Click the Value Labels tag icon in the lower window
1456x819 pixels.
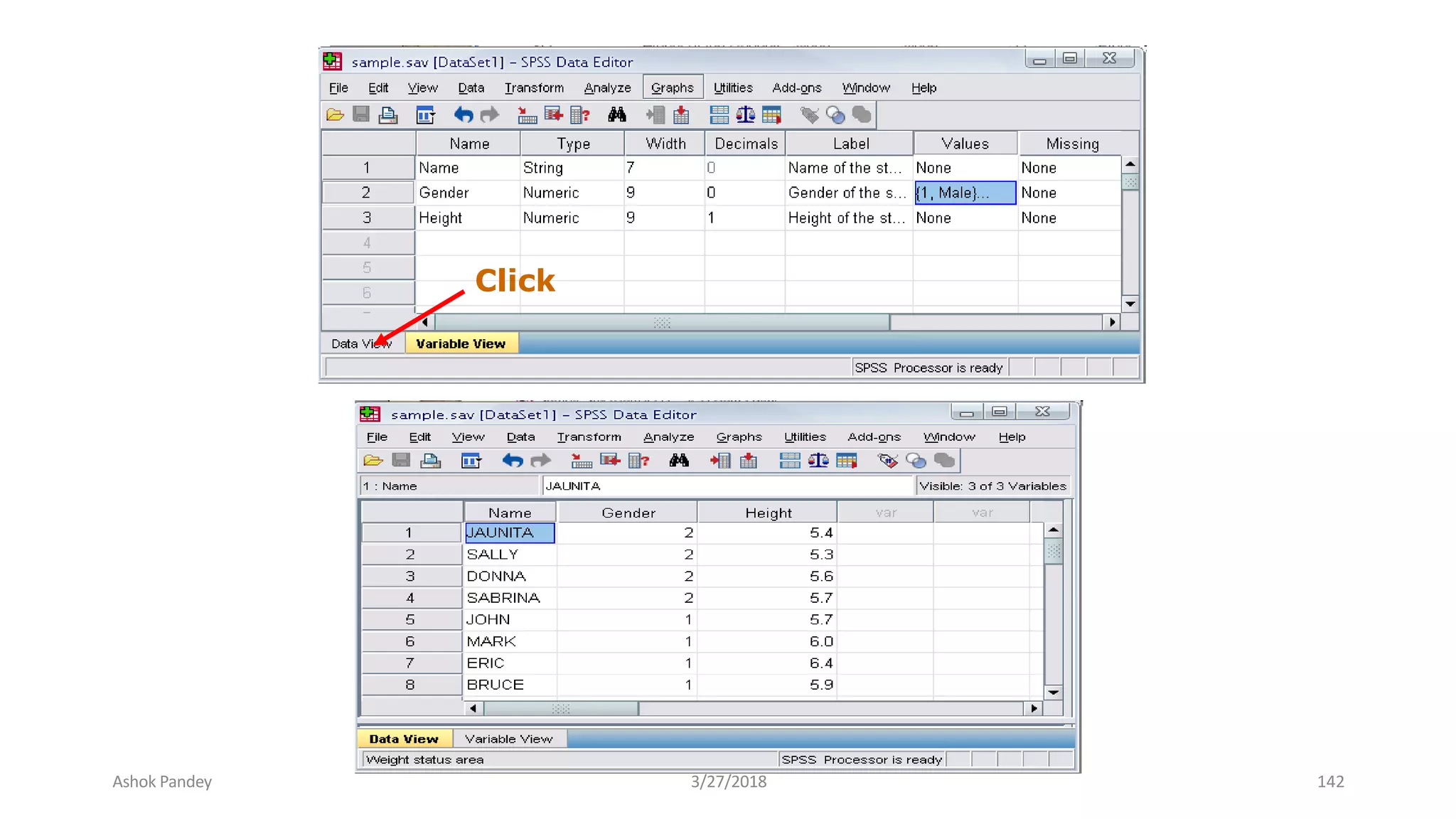coord(887,461)
